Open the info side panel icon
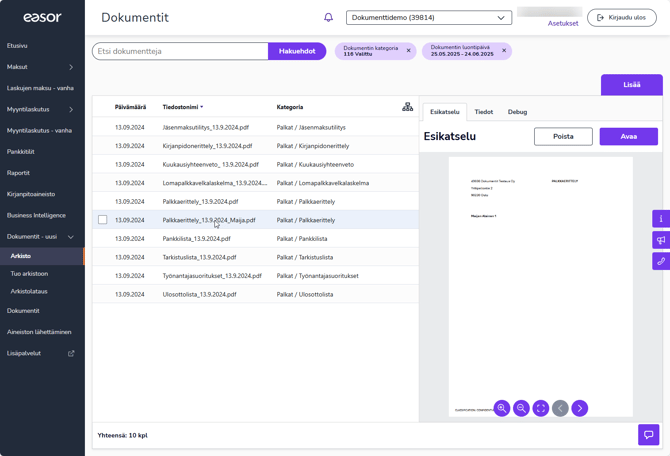The height and width of the screenshot is (456, 670). point(661,218)
